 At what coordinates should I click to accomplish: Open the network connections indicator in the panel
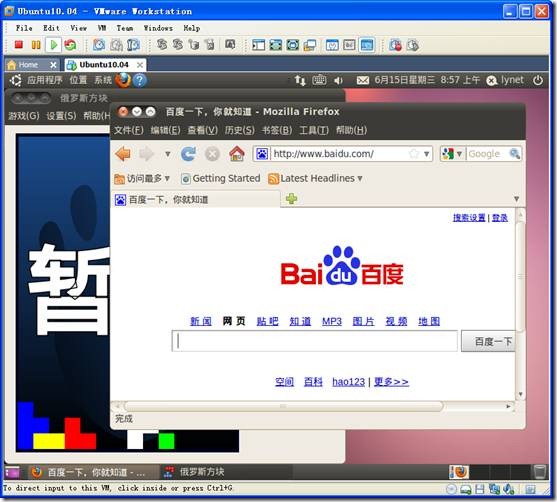300,81
